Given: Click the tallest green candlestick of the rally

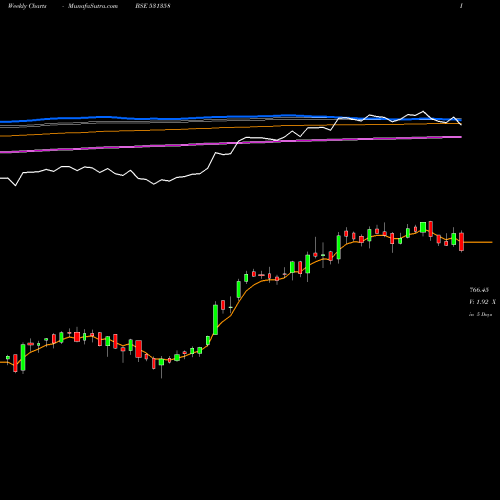Looking at the screenshot, I should [x=215, y=319].
